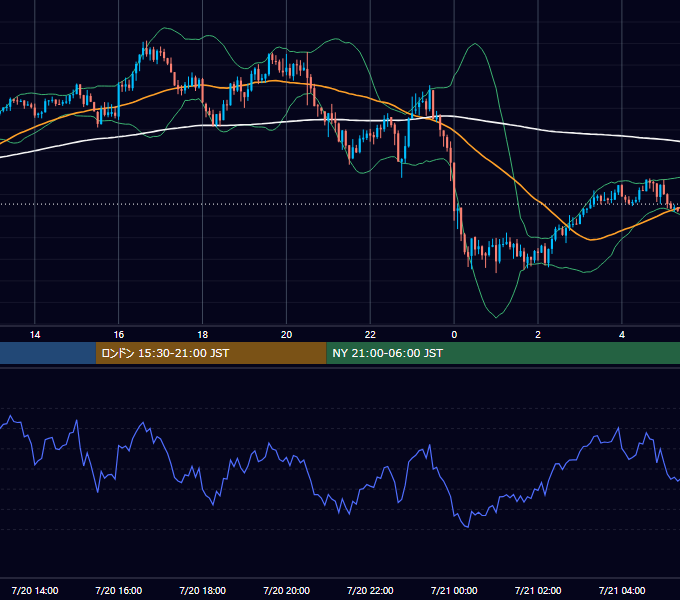Image resolution: width=680 pixels, height=600 pixels.
Task: Click the 7/21 02:00 indicator axis label
Action: [538, 590]
